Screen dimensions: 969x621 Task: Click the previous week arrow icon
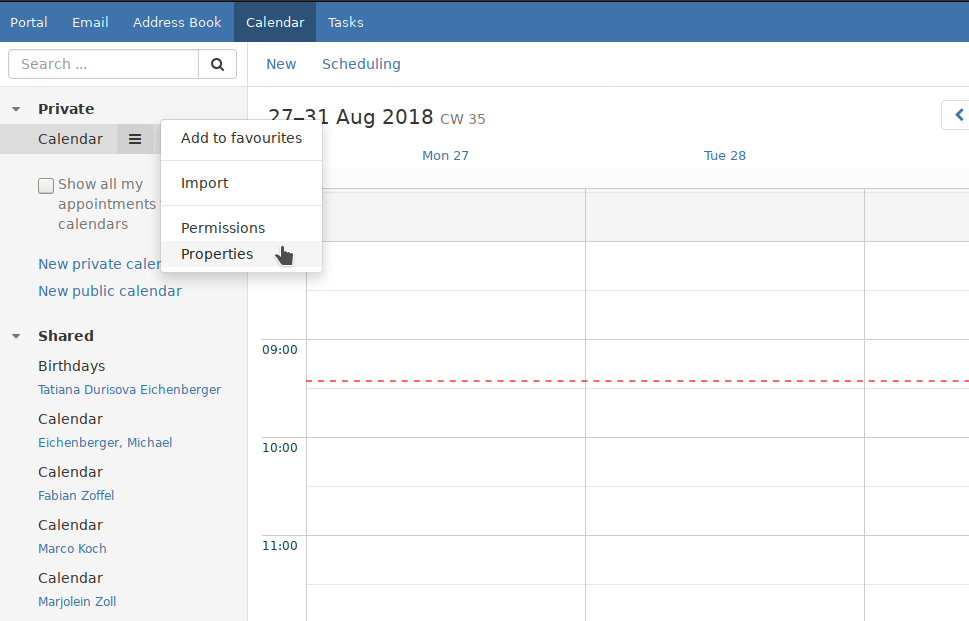[x=958, y=115]
